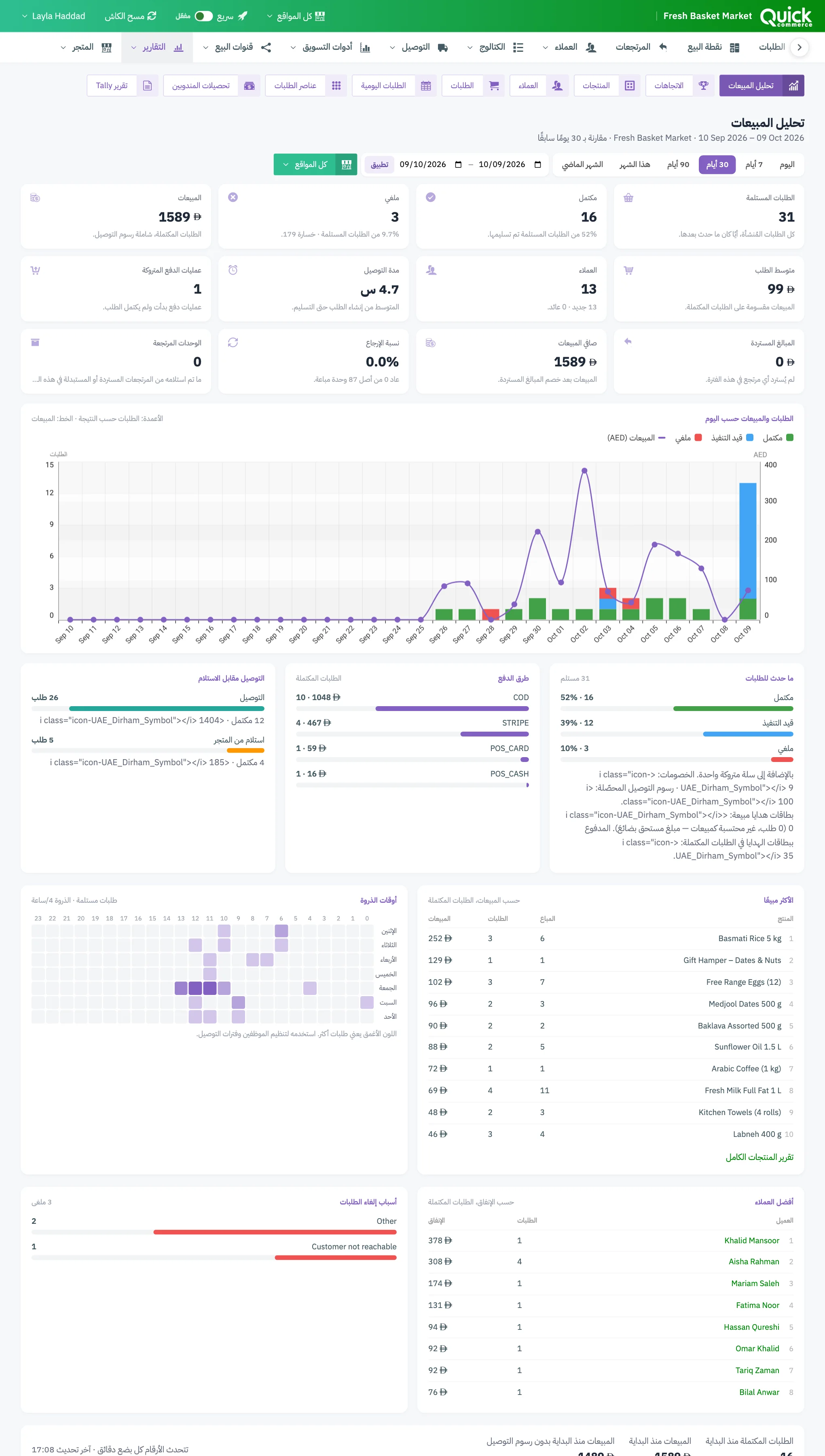
Task: Open the top bar كل المواقع dropdown
Action: (296, 16)
